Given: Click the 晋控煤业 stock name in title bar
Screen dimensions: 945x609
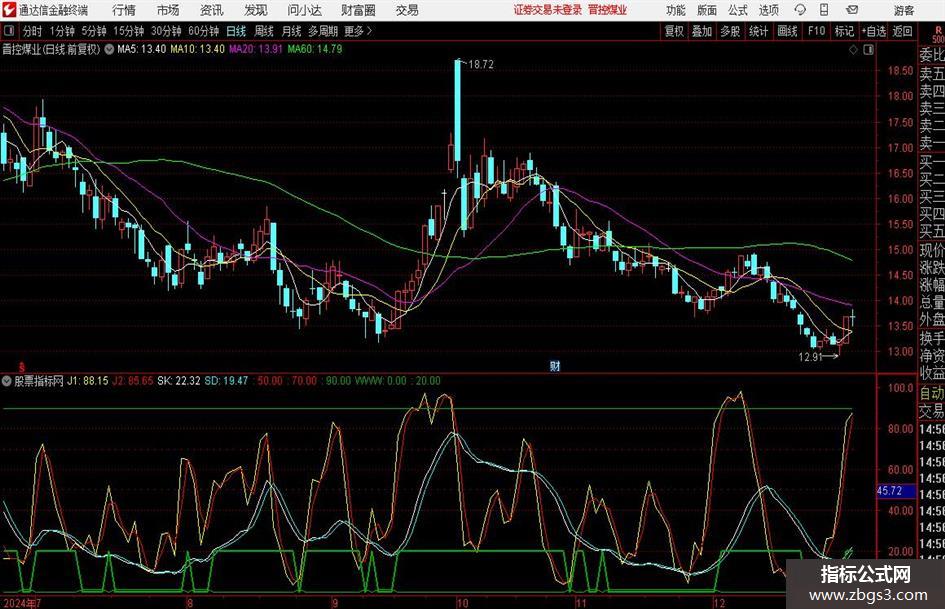Looking at the screenshot, I should pos(607,10).
